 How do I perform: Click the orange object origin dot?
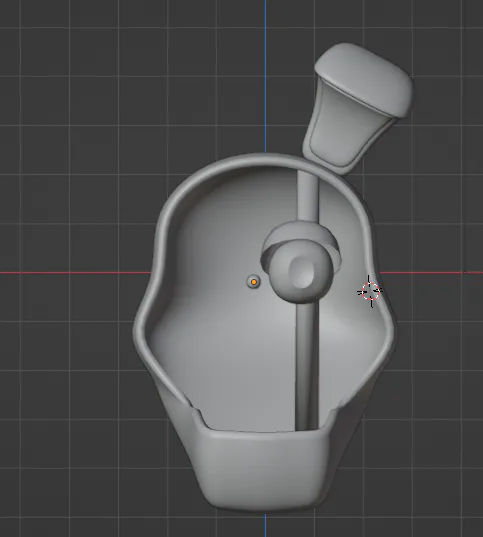point(254,282)
